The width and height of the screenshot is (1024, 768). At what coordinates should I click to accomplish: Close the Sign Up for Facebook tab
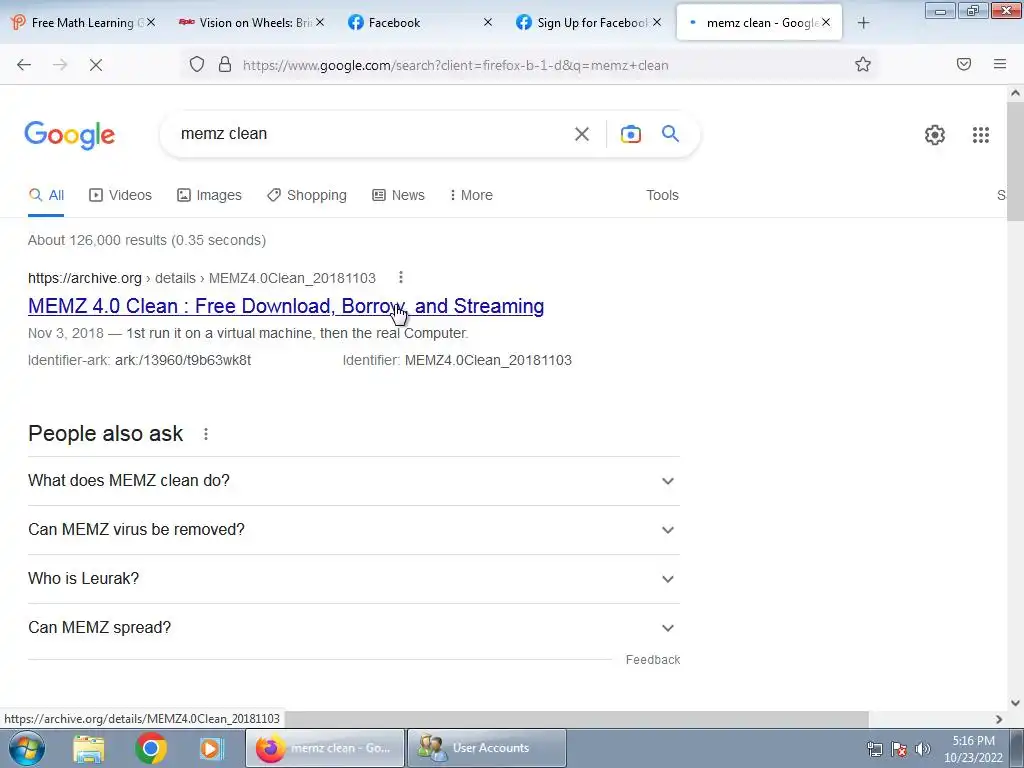657,22
